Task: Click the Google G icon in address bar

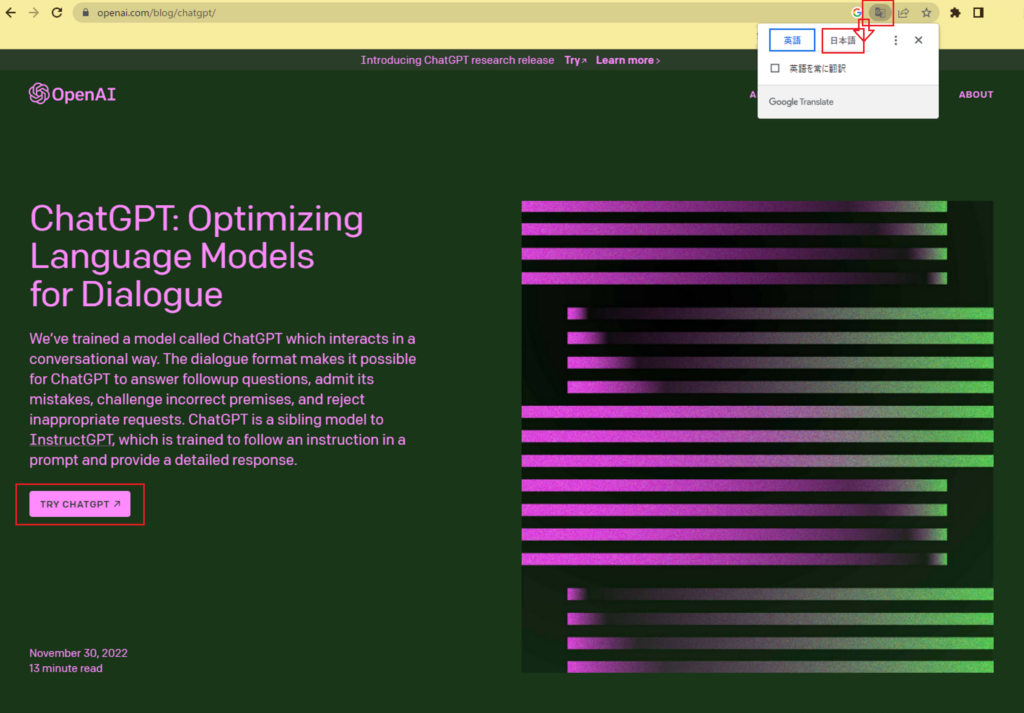Action: pos(857,13)
